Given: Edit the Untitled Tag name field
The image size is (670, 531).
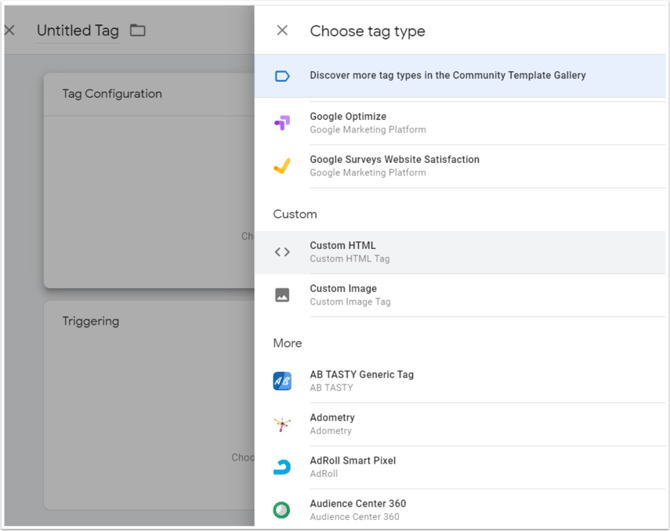Looking at the screenshot, I should click(78, 31).
